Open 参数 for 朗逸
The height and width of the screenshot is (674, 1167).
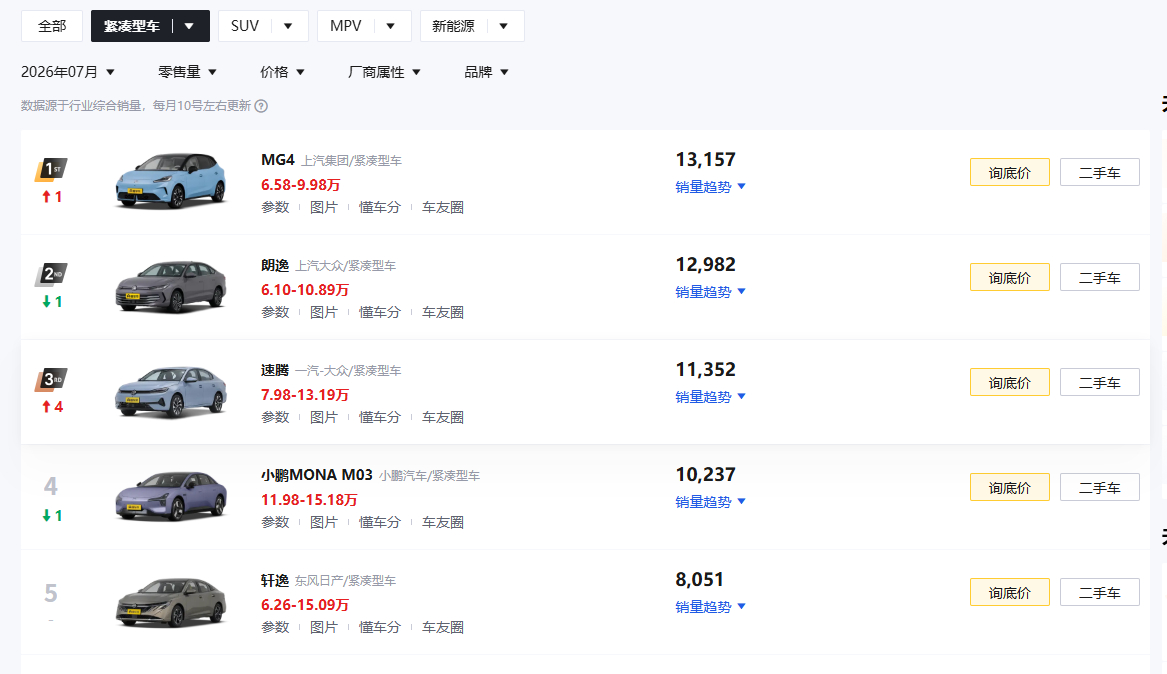pyautogui.click(x=275, y=312)
